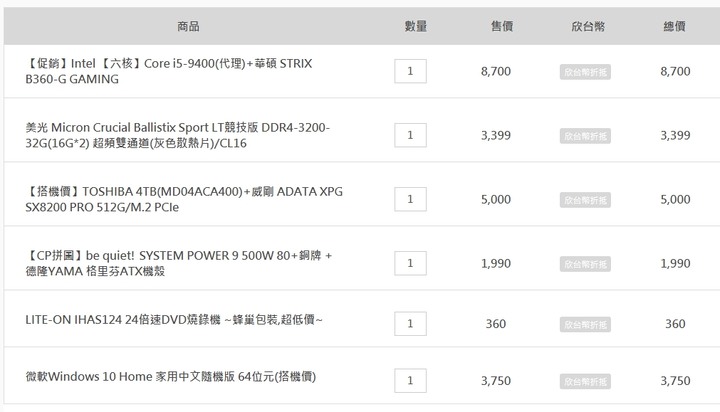720x412 pixels.
Task: Open the TOSHIBA 4TB ADATA product name
Action: coord(184,199)
